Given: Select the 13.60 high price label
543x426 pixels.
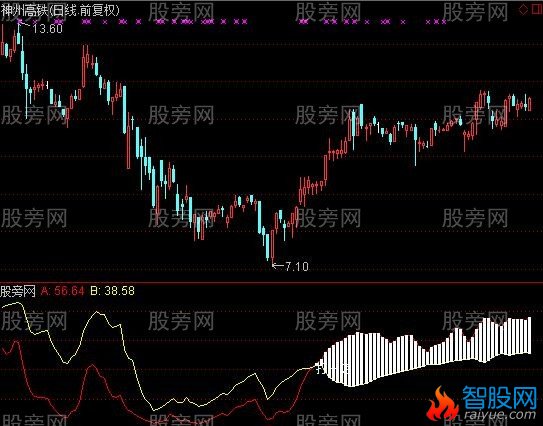Looking at the screenshot, I should tap(48, 28).
